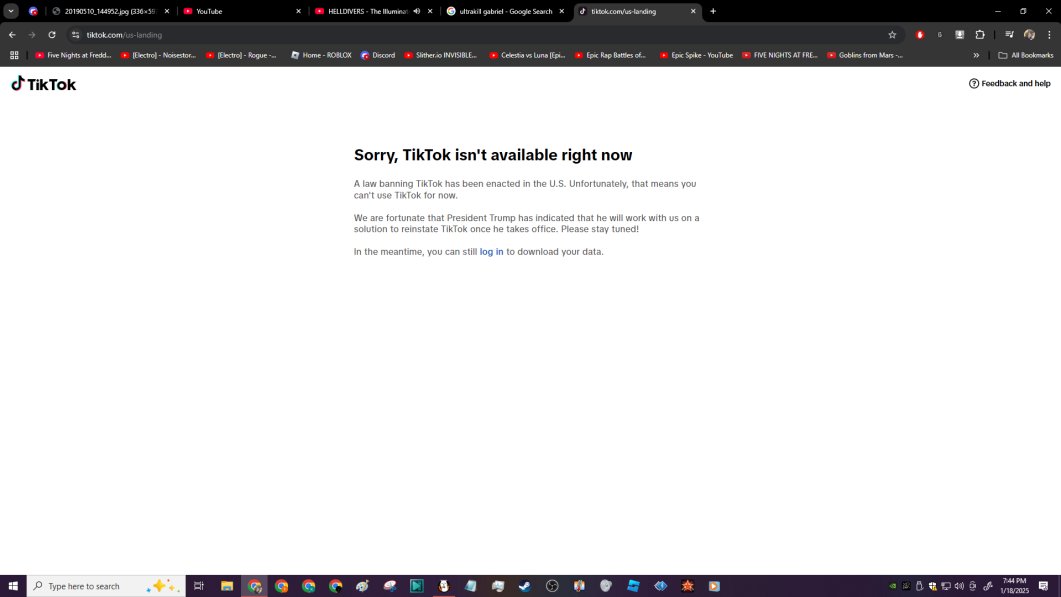
Task: Switch to the pinned first tab
Action: tap(32, 12)
